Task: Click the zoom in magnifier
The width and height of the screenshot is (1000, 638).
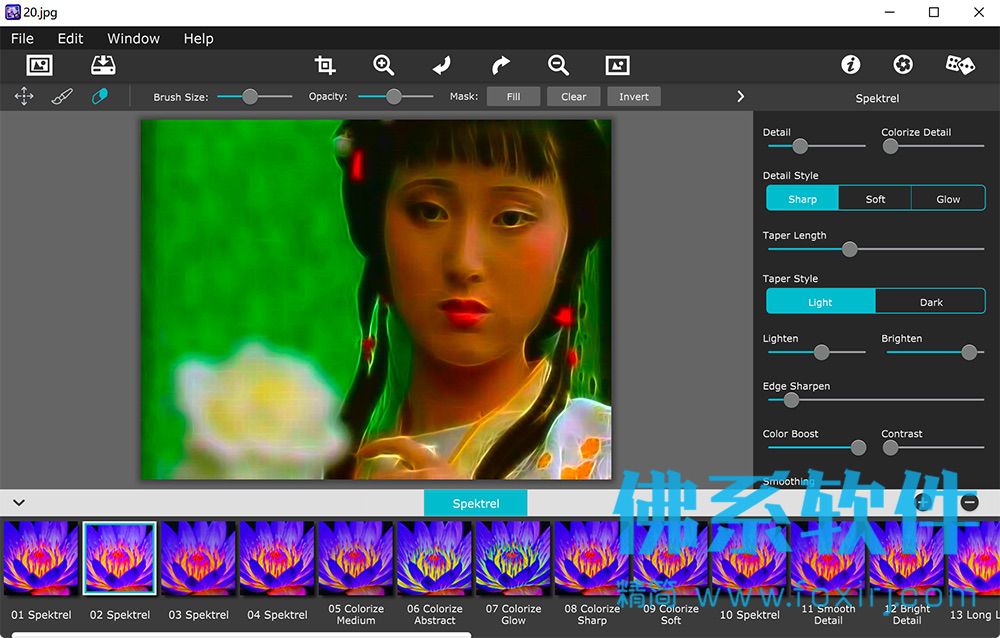Action: 383,65
